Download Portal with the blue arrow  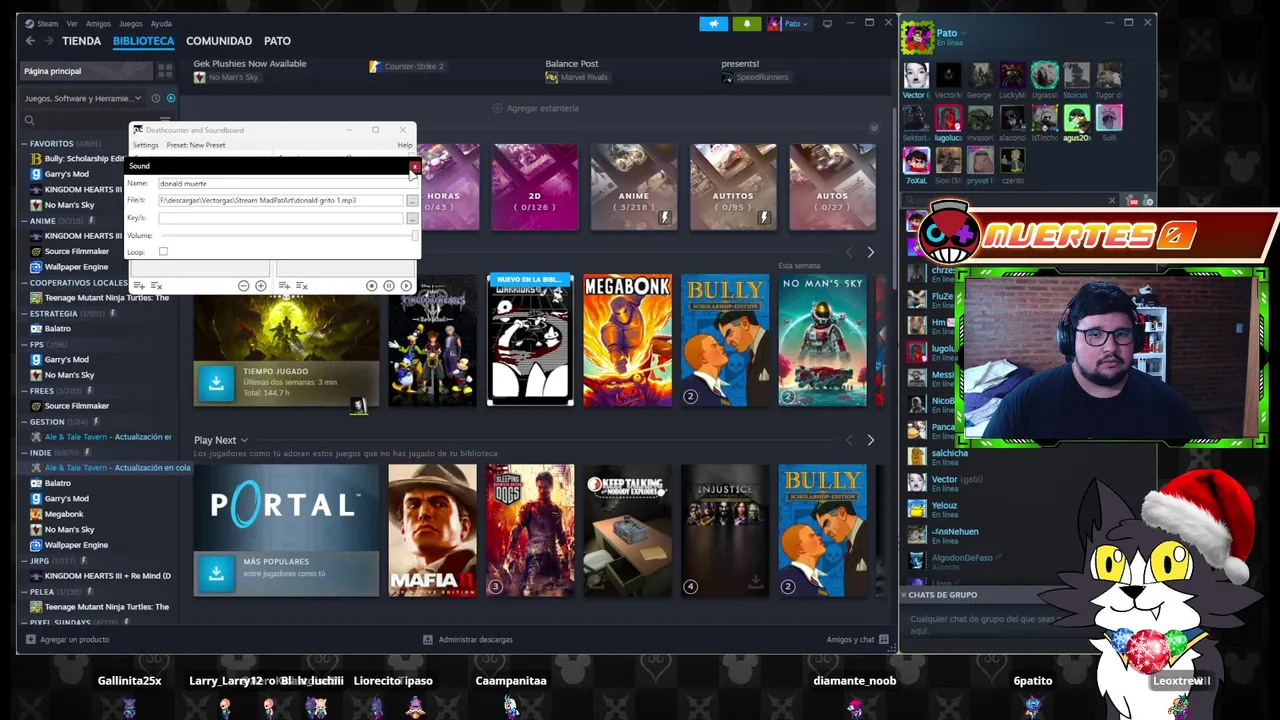click(216, 572)
